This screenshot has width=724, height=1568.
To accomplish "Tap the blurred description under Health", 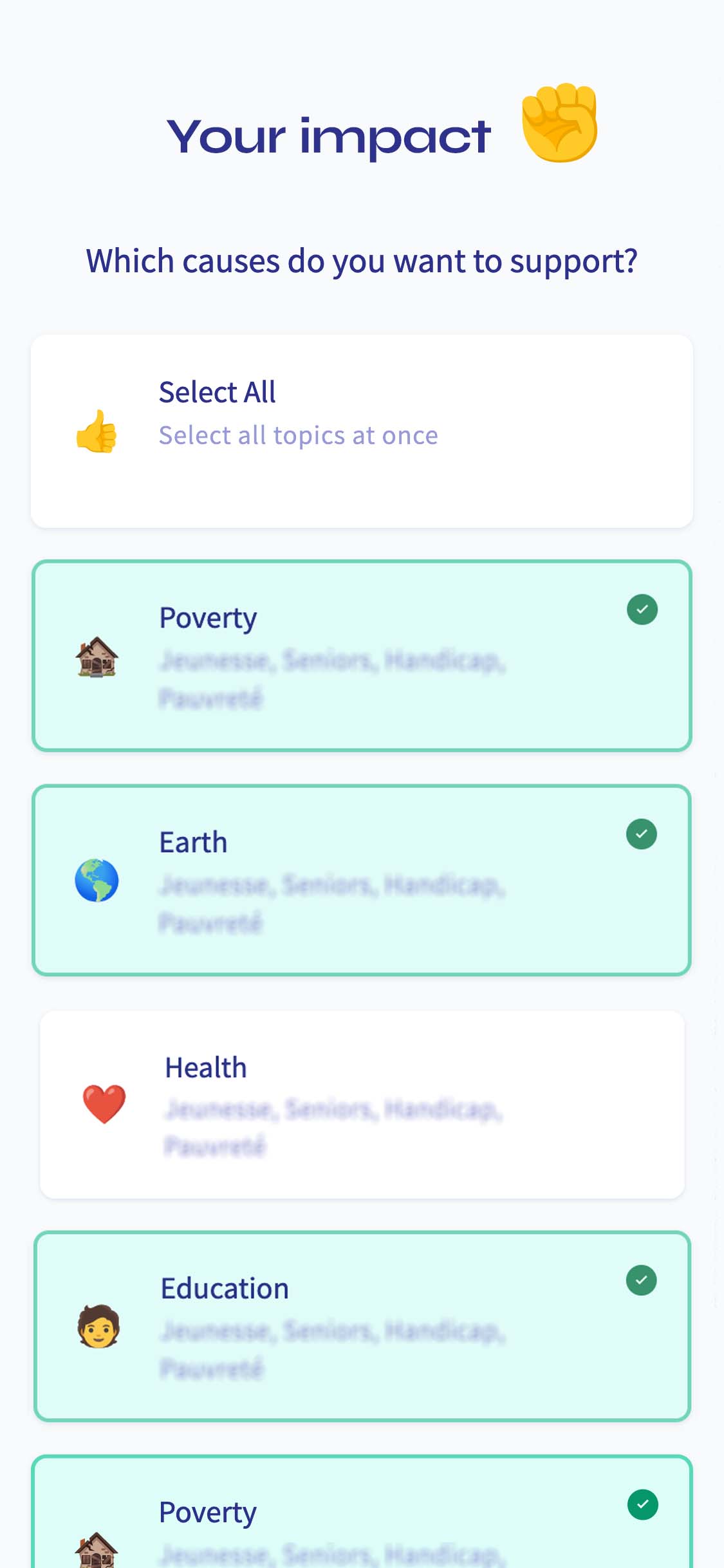I will tap(333, 1126).
